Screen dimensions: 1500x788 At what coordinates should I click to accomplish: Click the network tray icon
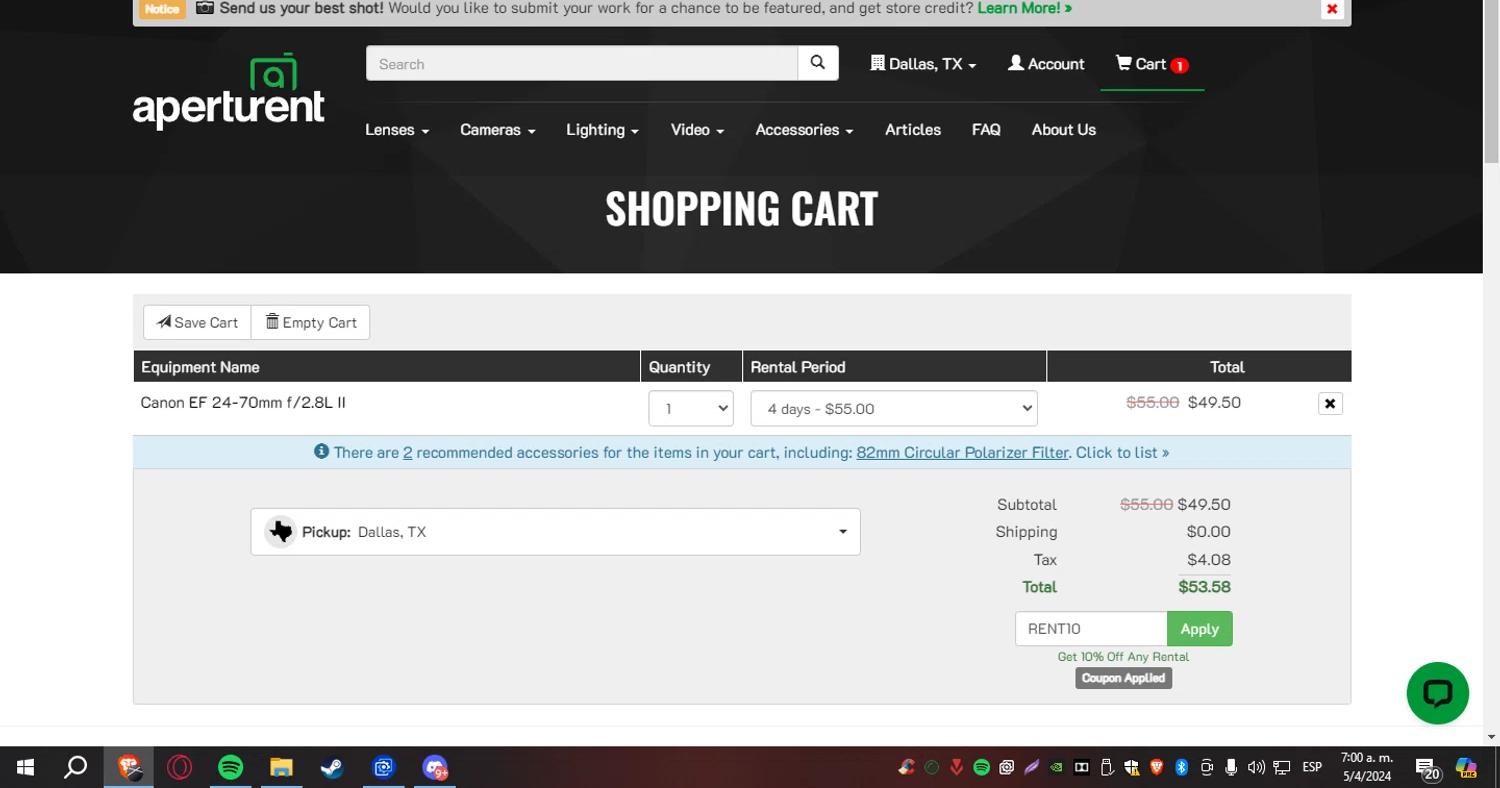pyautogui.click(x=1281, y=767)
